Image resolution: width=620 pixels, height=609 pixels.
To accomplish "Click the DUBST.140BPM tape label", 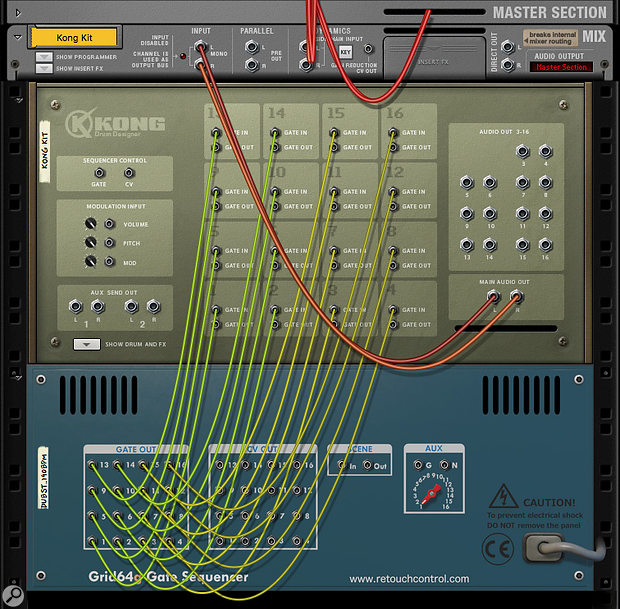I will tap(43, 478).
